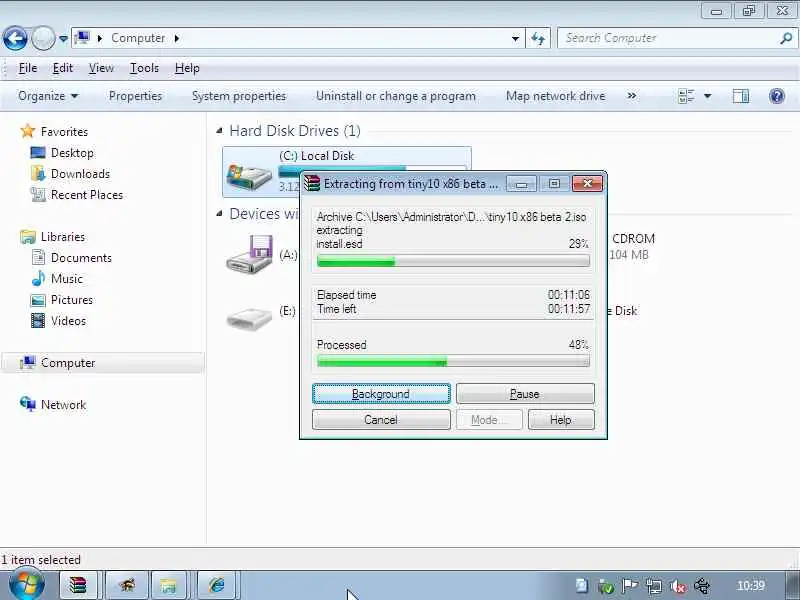Show more toolbar commands chevron

coord(632,96)
